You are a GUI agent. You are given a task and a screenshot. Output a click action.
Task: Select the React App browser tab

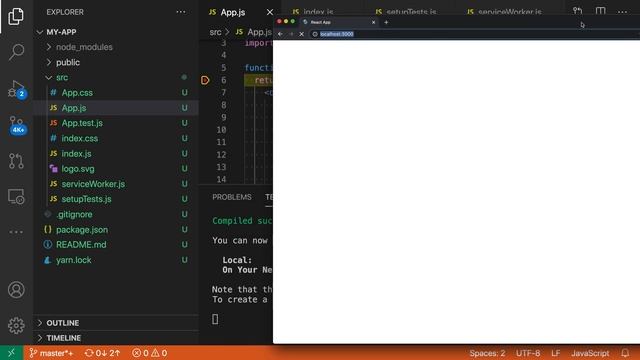pyautogui.click(x=339, y=22)
